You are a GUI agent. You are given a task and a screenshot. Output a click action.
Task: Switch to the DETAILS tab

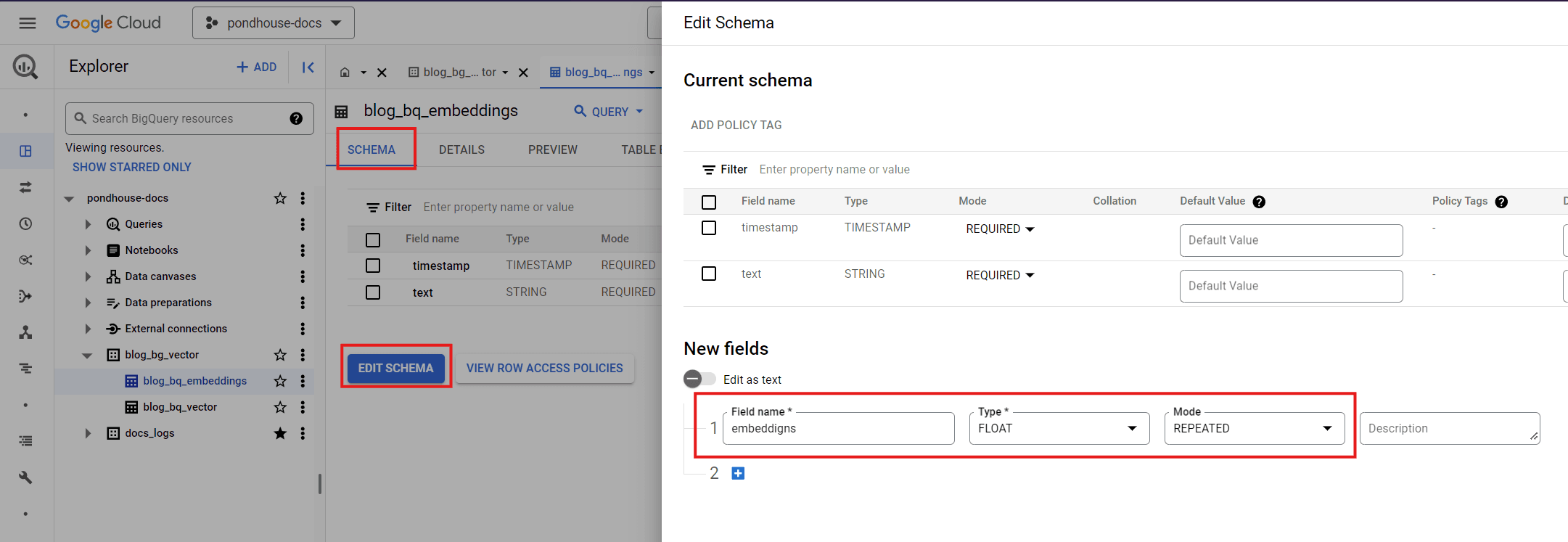point(461,149)
